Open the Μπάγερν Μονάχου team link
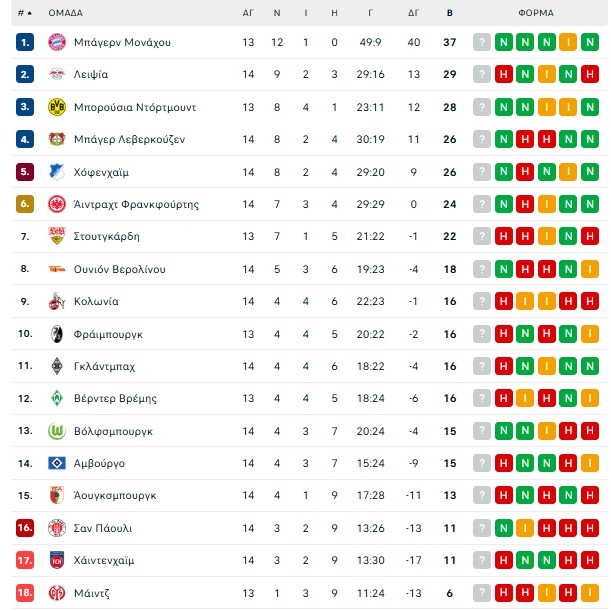This screenshot has width=611, height=611. (122, 42)
